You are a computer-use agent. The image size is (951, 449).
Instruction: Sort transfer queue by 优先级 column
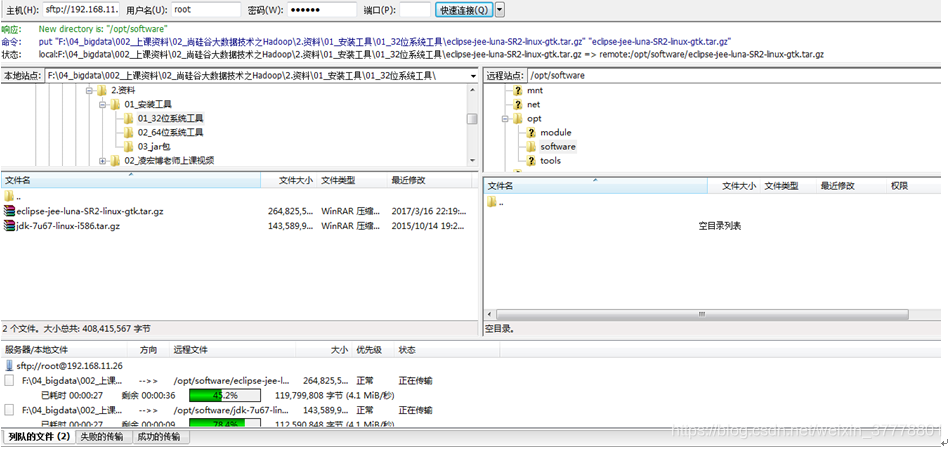coord(372,349)
